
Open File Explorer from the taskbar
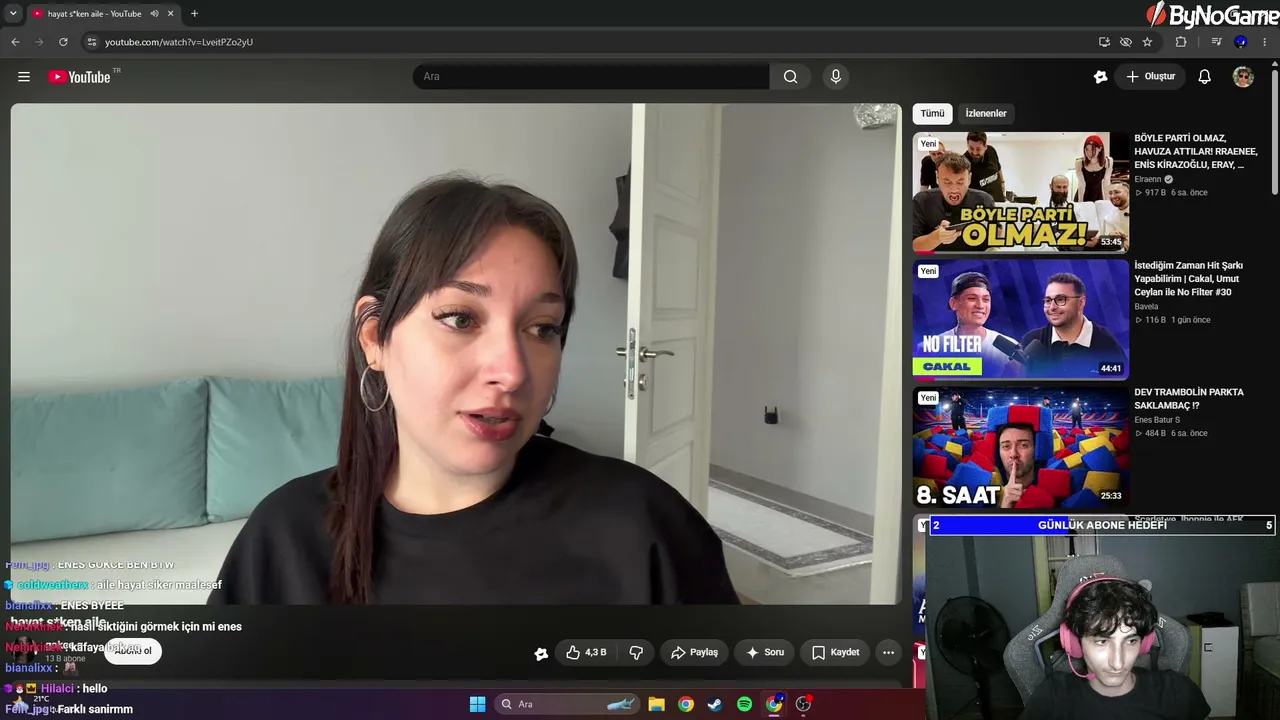coord(656,704)
